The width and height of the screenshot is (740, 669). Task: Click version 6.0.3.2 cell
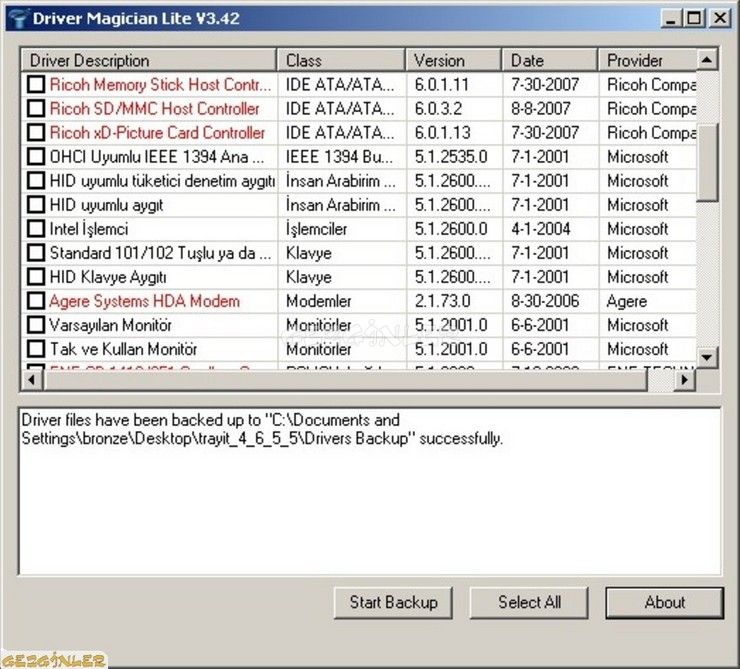pyautogui.click(x=438, y=109)
